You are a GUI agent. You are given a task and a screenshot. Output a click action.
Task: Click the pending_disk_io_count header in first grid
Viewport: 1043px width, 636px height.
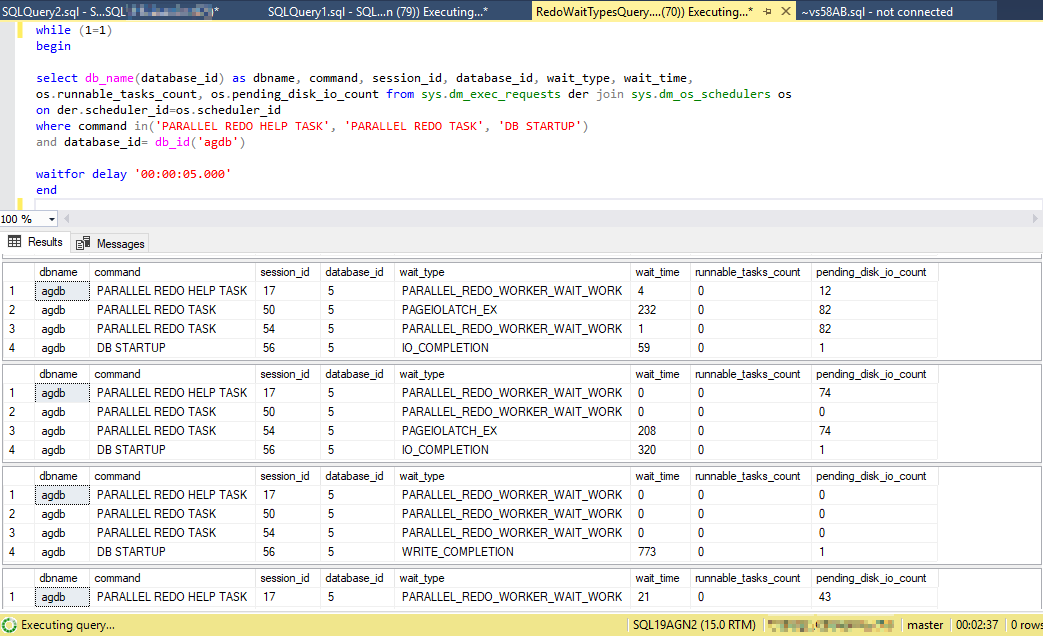[870, 272]
